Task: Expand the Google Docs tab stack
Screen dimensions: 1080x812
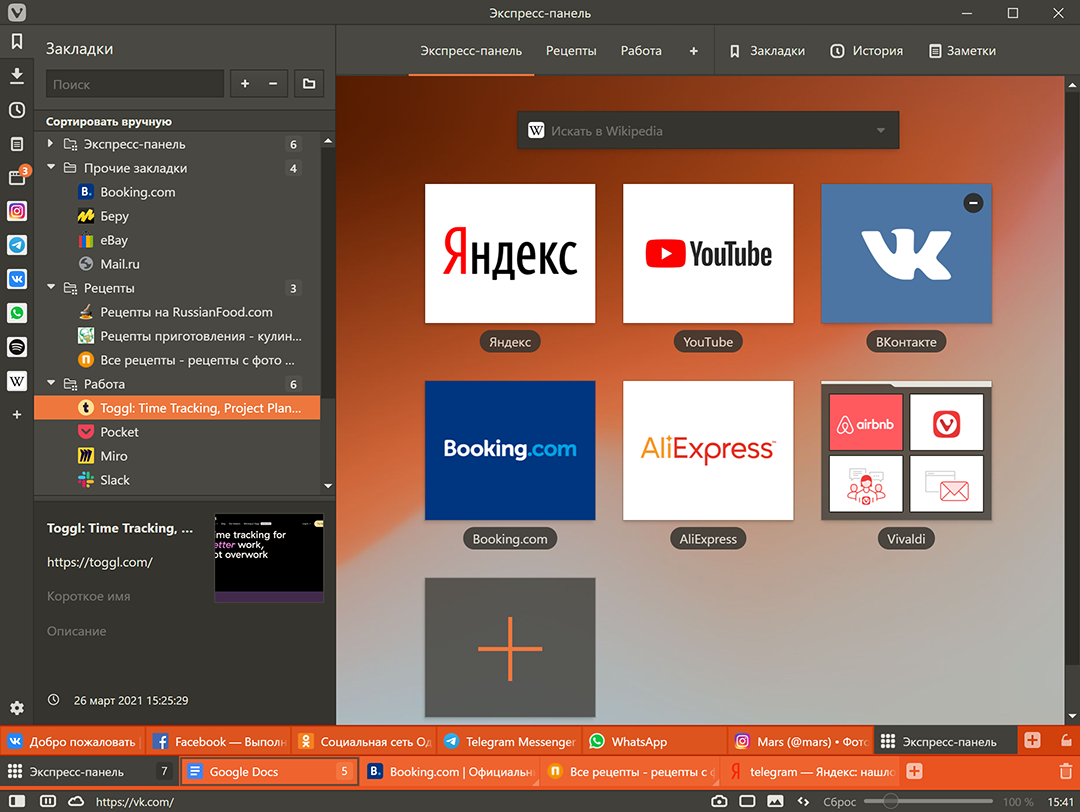Action: (x=270, y=771)
